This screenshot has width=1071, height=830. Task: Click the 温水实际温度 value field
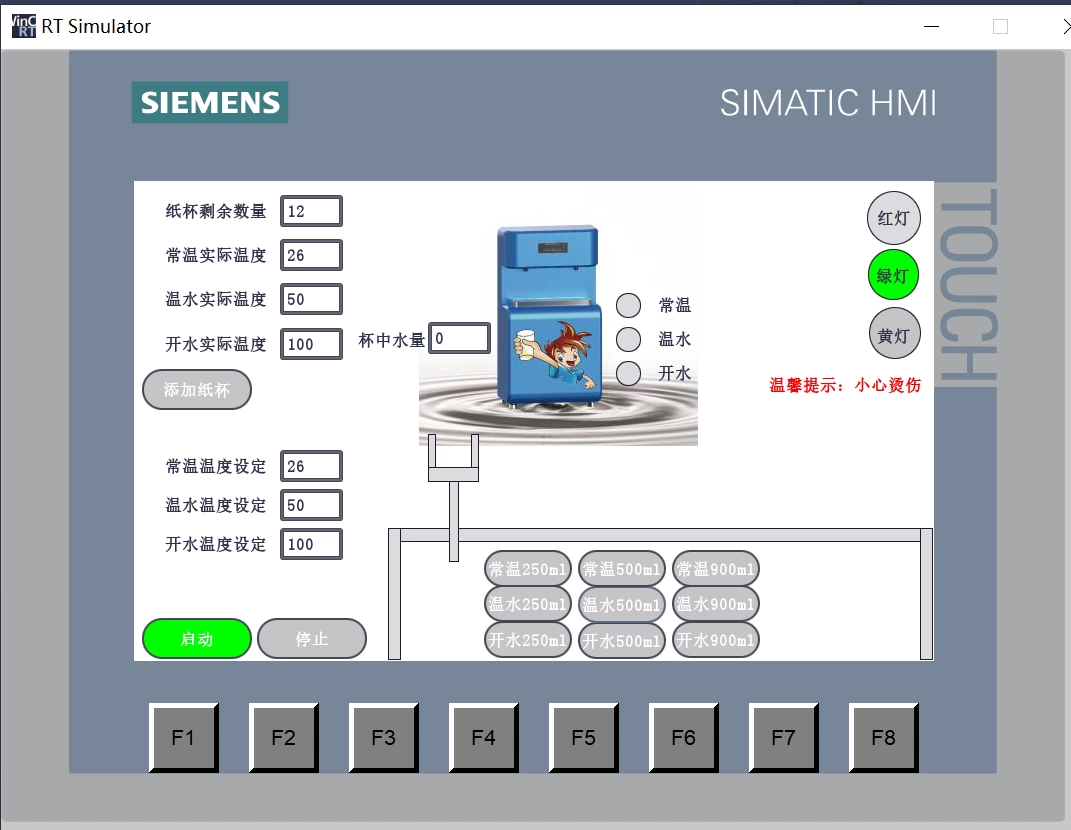(311, 299)
